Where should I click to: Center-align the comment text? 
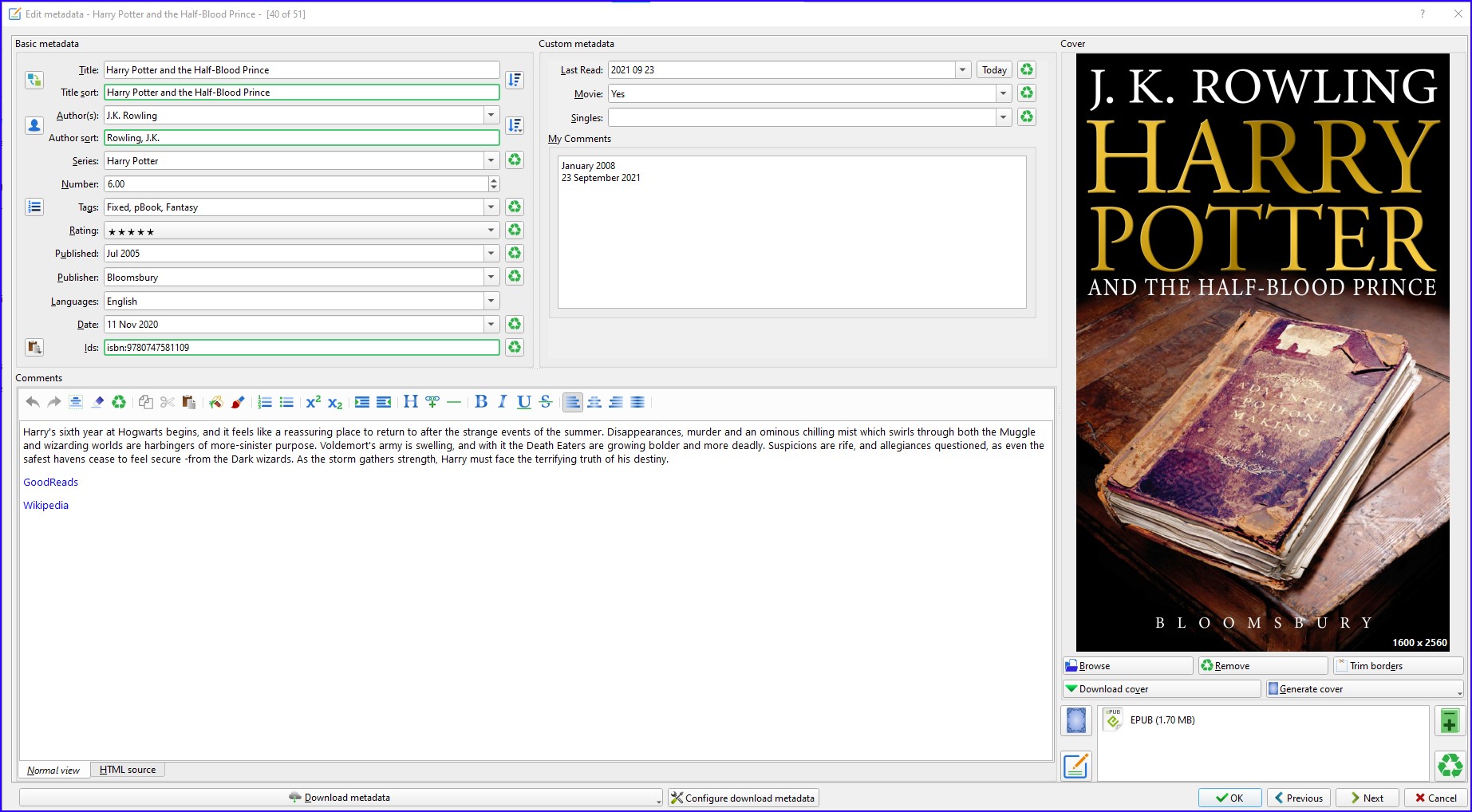(594, 402)
